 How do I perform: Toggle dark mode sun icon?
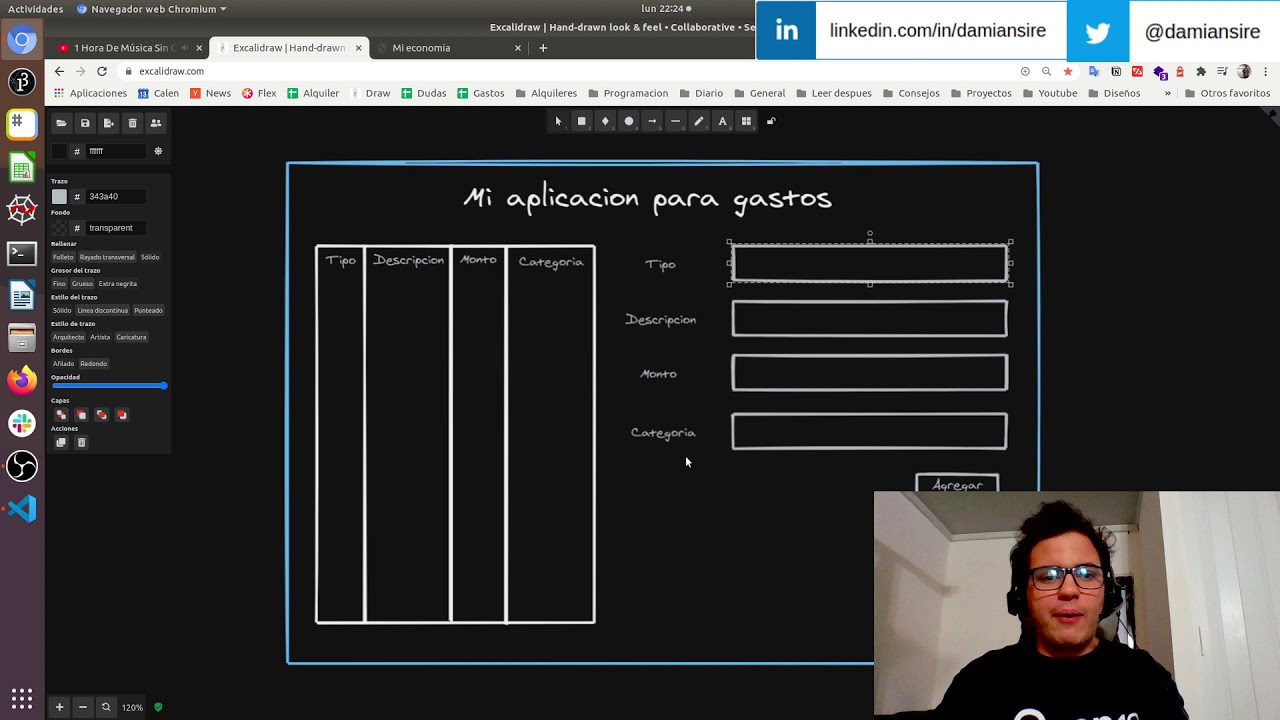pos(158,151)
